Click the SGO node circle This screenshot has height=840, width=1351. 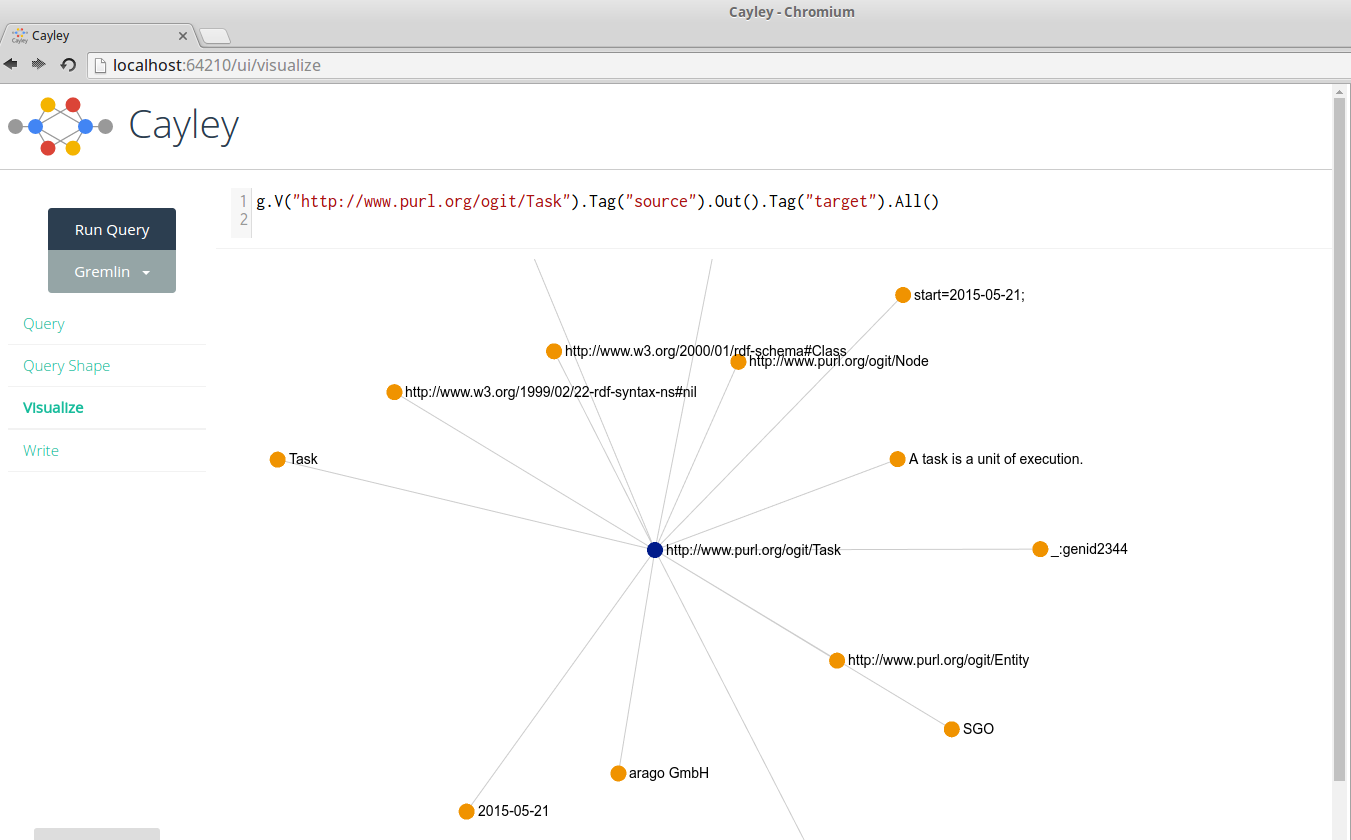pos(952,729)
